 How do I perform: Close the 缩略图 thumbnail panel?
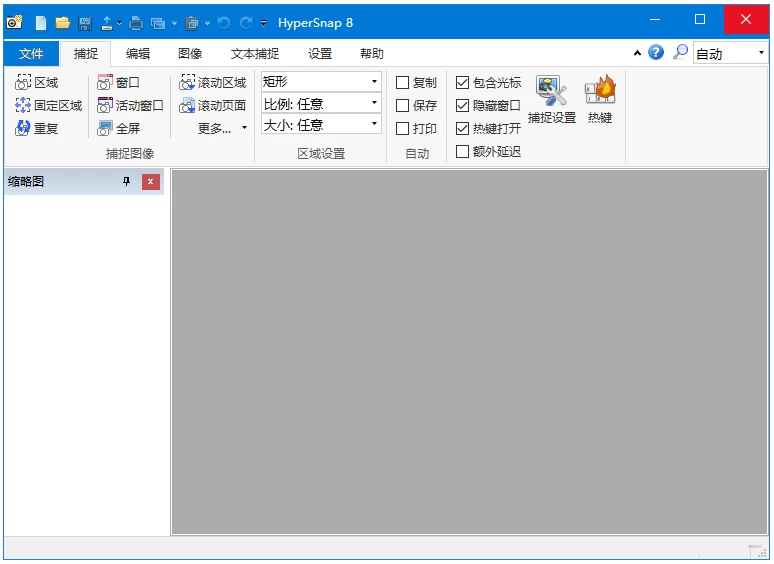[151, 182]
